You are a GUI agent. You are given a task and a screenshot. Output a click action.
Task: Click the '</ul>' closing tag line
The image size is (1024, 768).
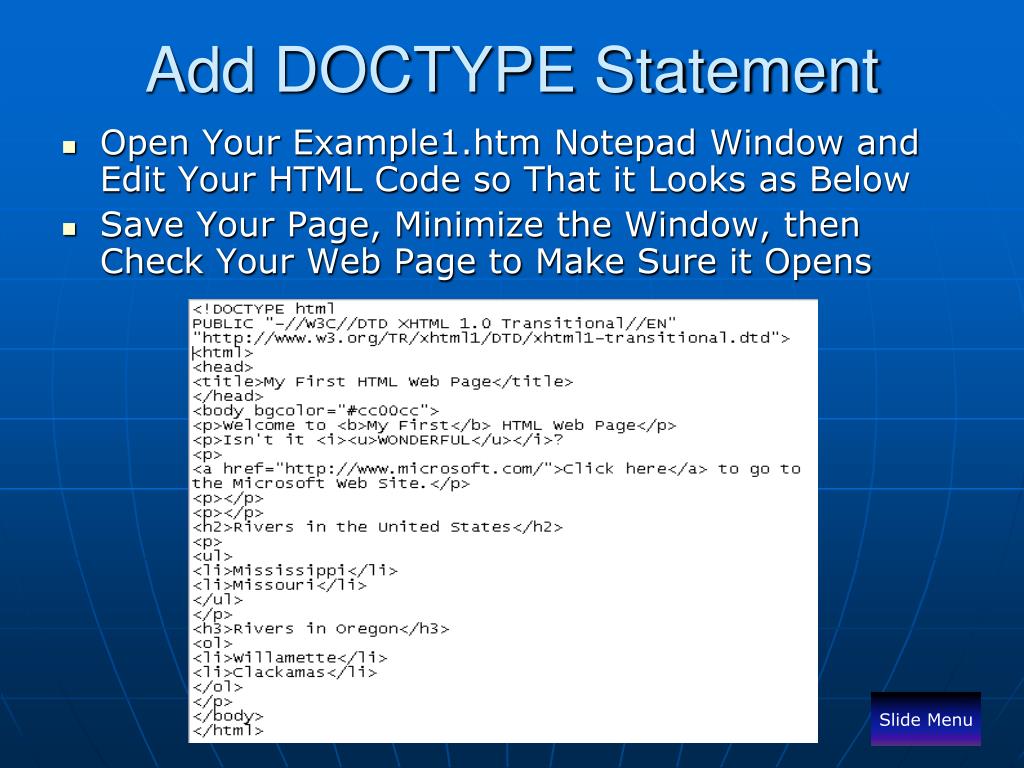pyautogui.click(x=217, y=599)
